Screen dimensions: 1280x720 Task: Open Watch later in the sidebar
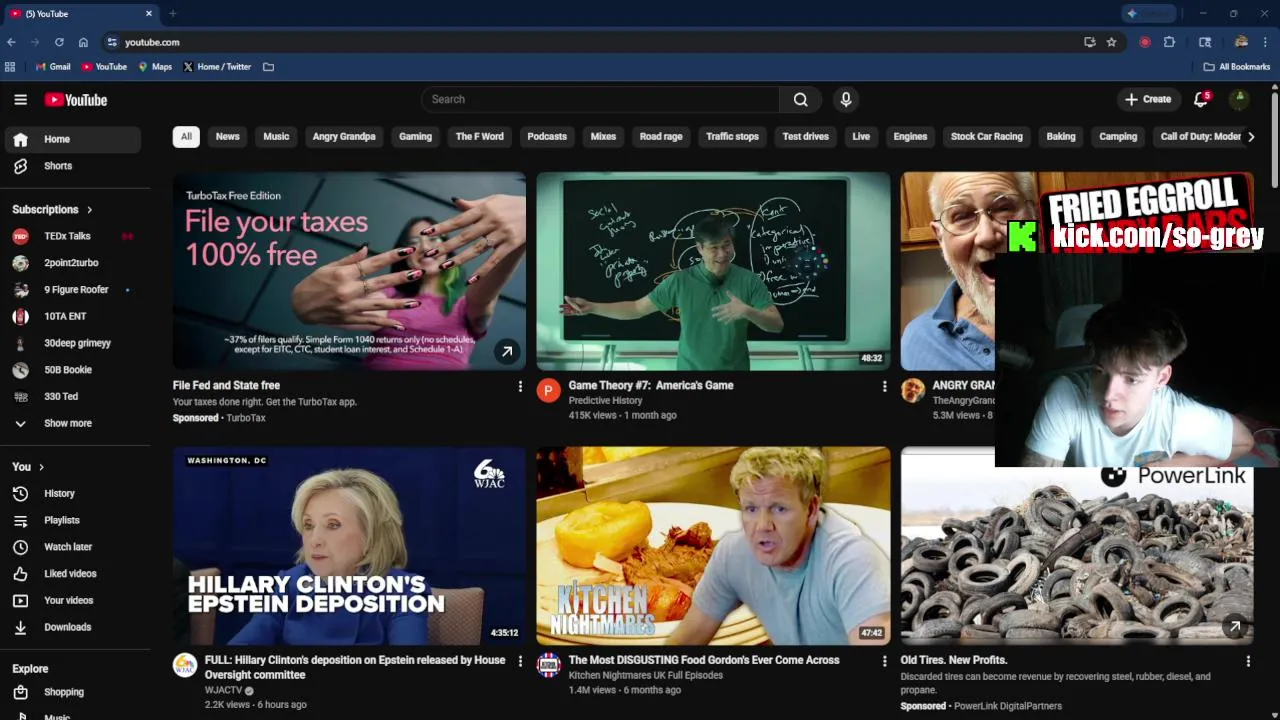coord(73,547)
